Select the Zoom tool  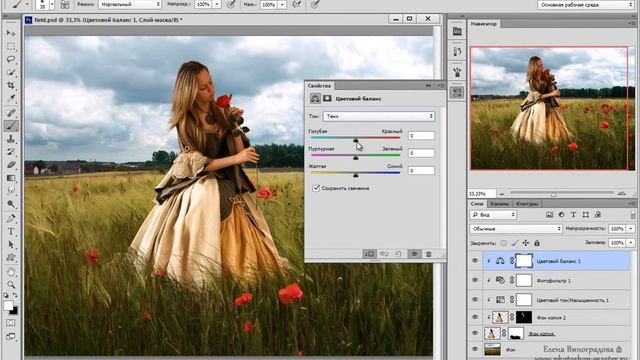pos(11,284)
